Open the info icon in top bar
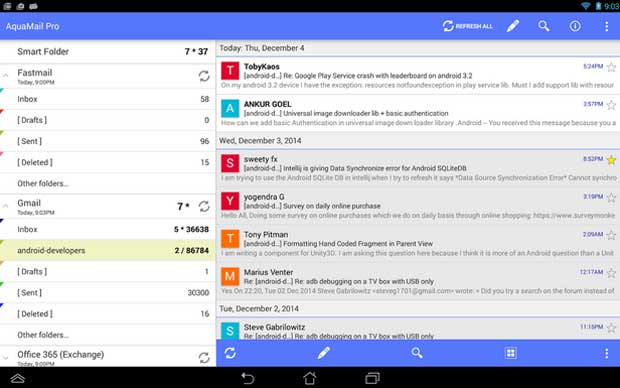 (575, 26)
